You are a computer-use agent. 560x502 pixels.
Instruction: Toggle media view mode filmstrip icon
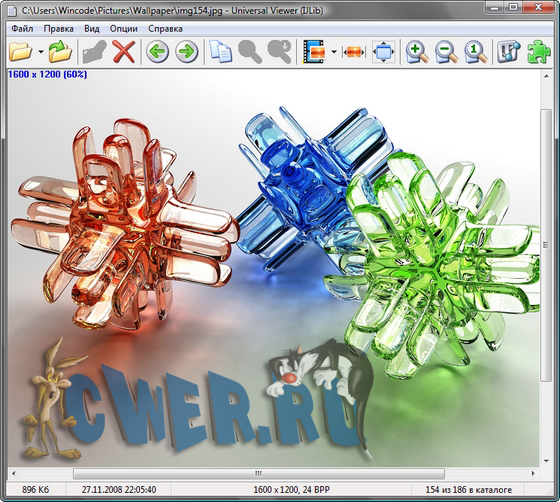314,52
